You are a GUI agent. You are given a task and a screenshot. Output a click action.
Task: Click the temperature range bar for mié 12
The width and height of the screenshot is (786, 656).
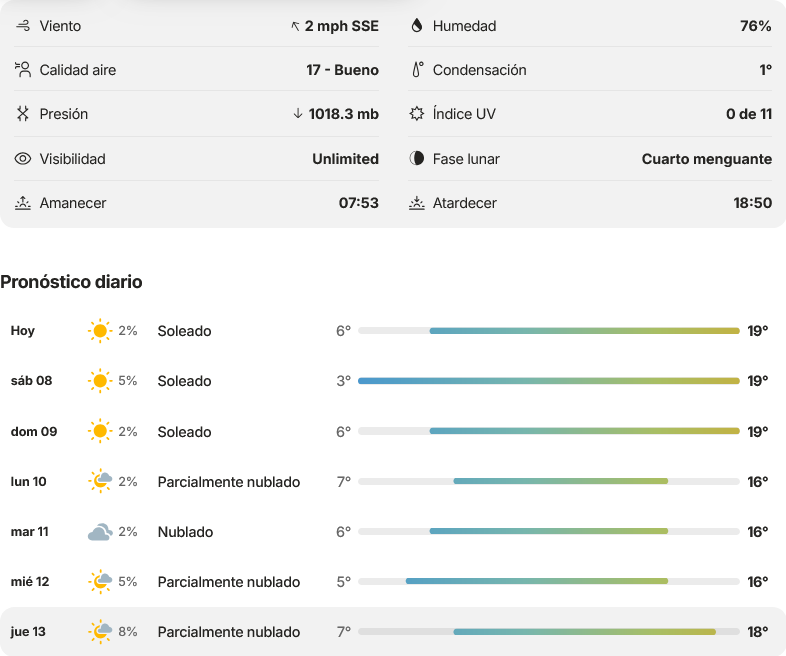tap(549, 581)
